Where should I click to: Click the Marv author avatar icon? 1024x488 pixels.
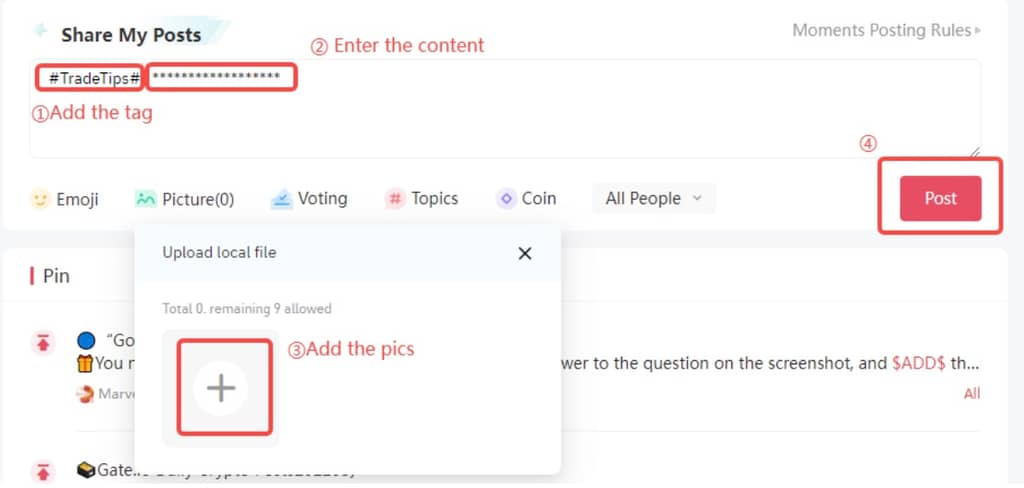click(x=85, y=393)
